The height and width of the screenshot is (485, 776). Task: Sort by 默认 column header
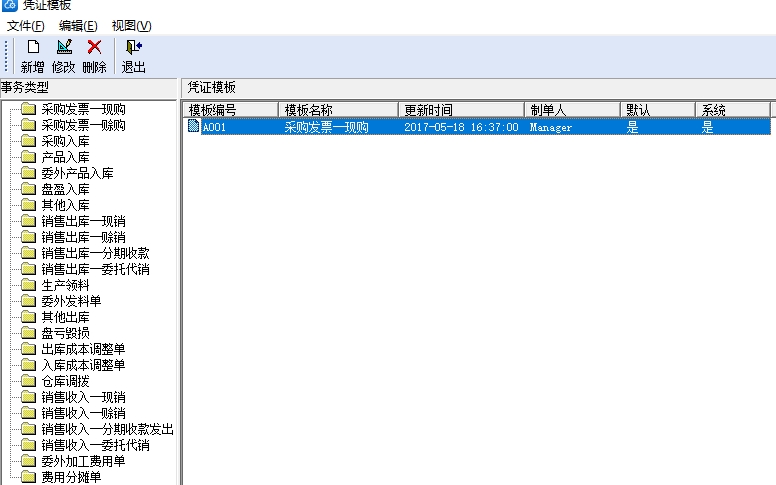[x=658, y=109]
